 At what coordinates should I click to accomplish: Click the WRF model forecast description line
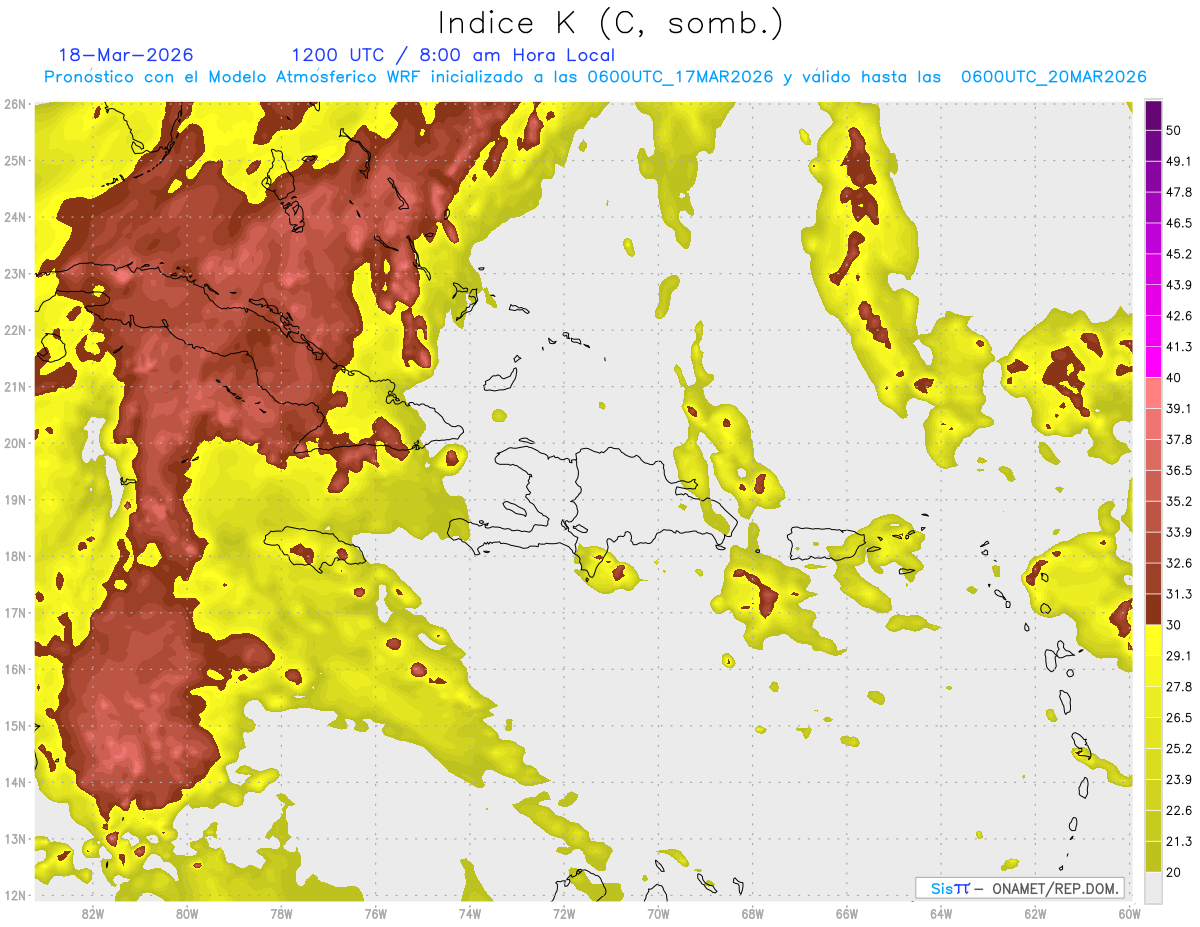[x=595, y=77]
